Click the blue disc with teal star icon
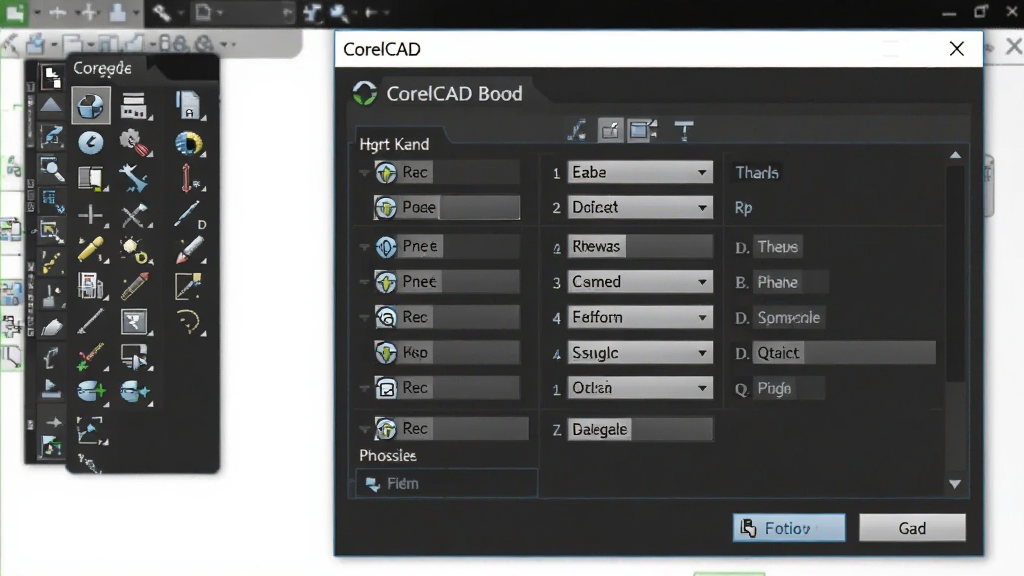This screenshot has width=1024, height=576. point(135,391)
